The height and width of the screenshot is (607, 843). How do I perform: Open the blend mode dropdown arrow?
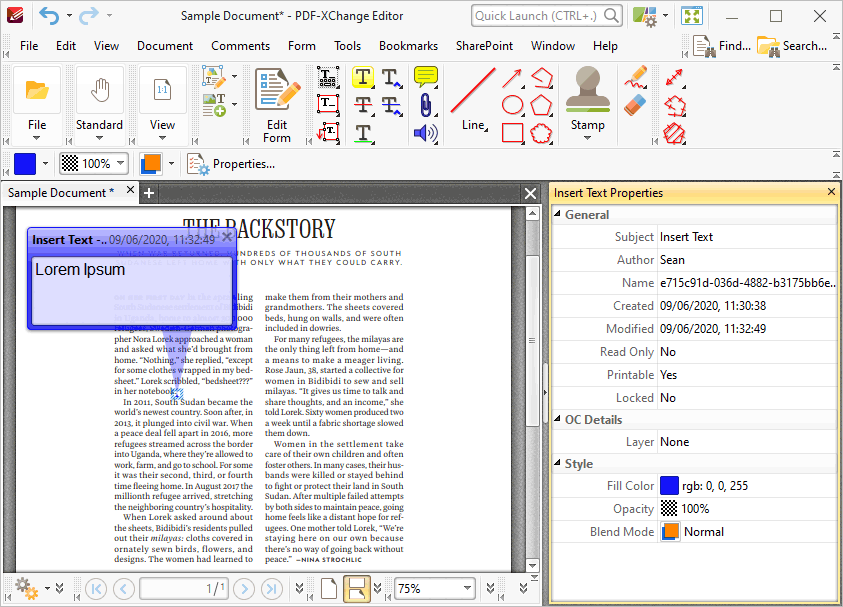tap(171, 163)
